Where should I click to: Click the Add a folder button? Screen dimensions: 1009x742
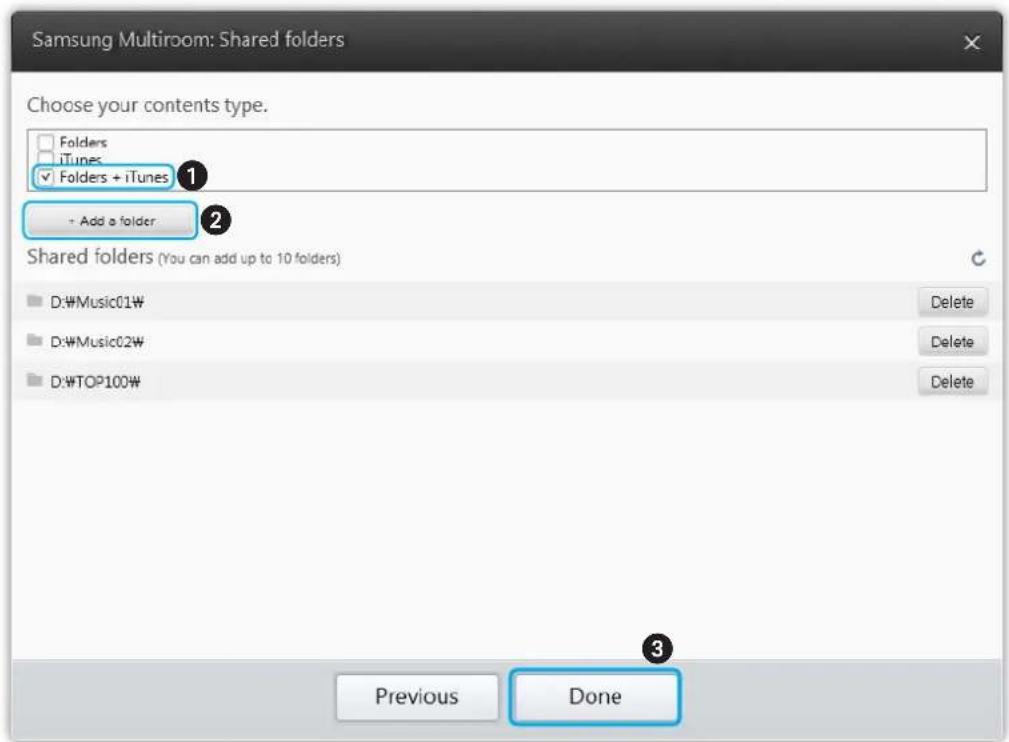click(111, 221)
